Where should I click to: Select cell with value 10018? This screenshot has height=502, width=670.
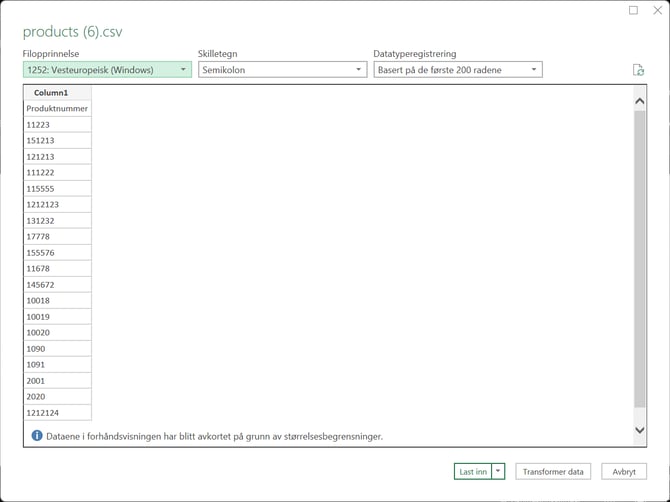point(57,301)
